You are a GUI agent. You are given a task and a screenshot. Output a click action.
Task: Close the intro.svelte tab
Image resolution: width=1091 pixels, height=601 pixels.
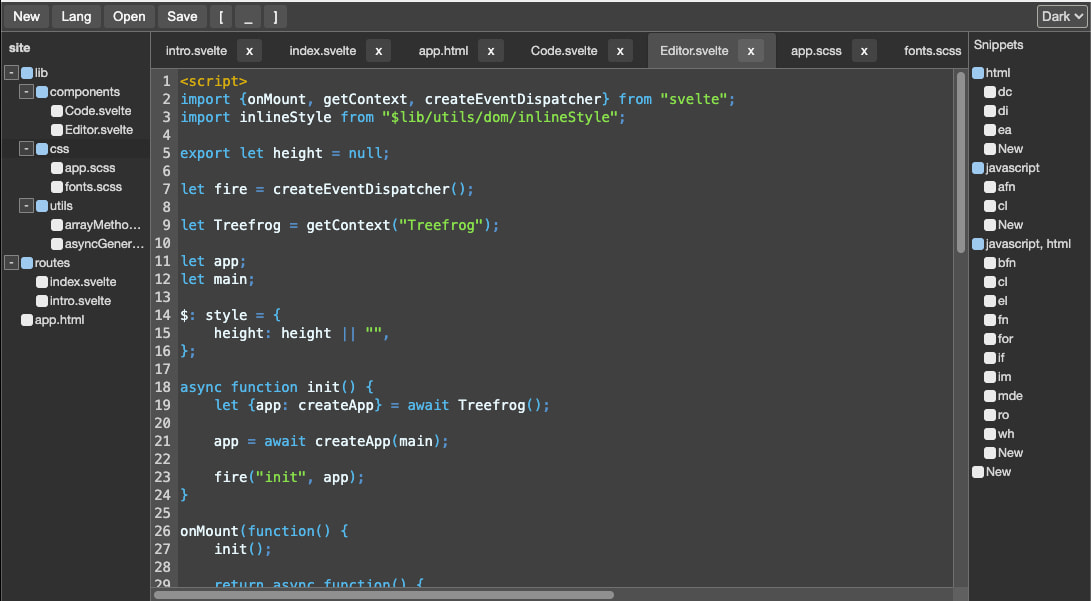click(249, 51)
